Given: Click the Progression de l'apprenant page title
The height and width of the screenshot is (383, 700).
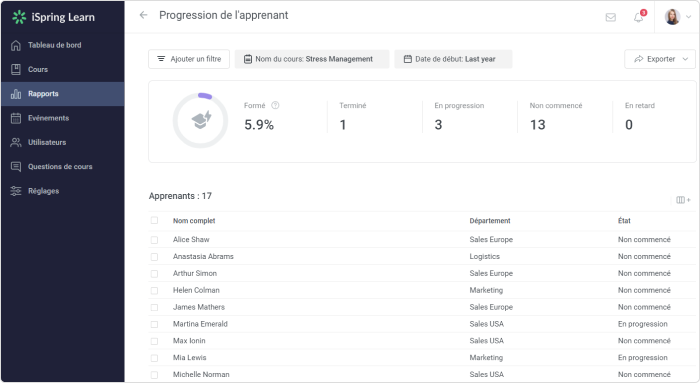Looking at the screenshot, I should 224,15.
